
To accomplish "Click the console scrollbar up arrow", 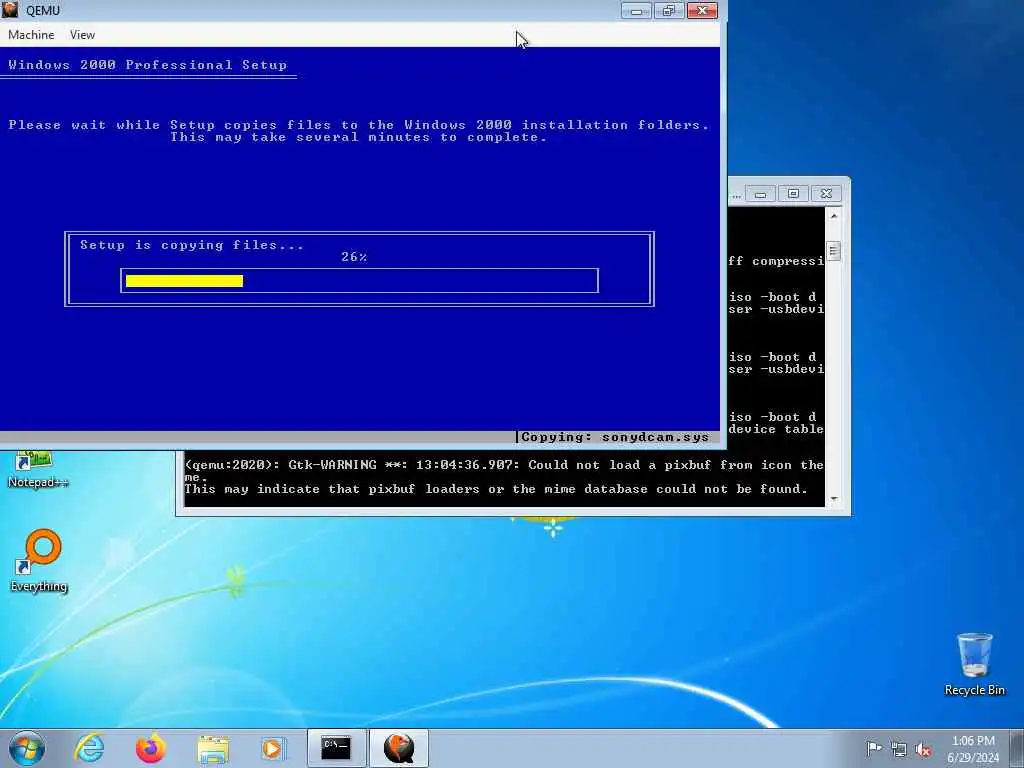I will [834, 215].
